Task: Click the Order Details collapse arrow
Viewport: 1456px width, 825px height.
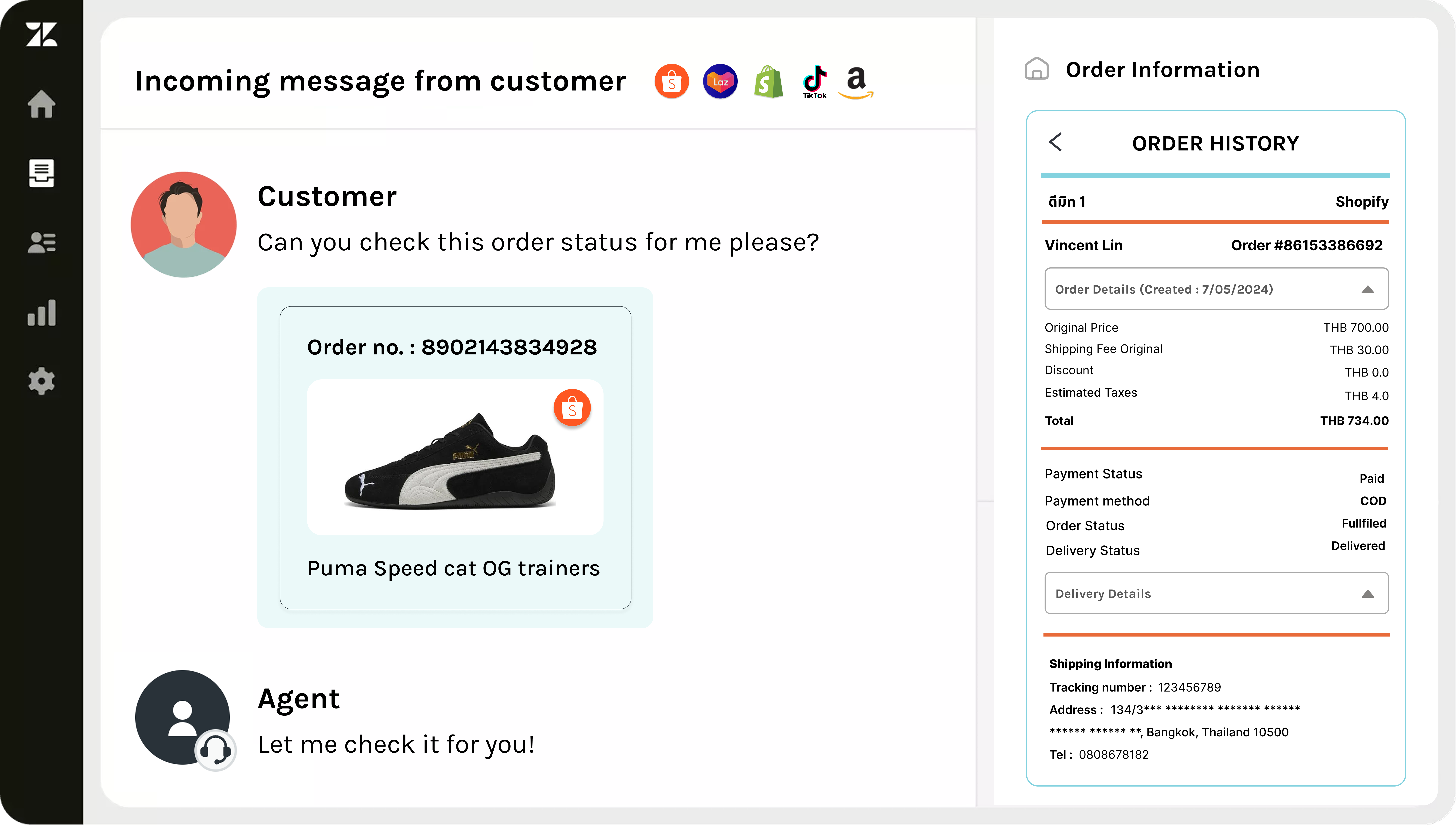Action: pyautogui.click(x=1368, y=290)
